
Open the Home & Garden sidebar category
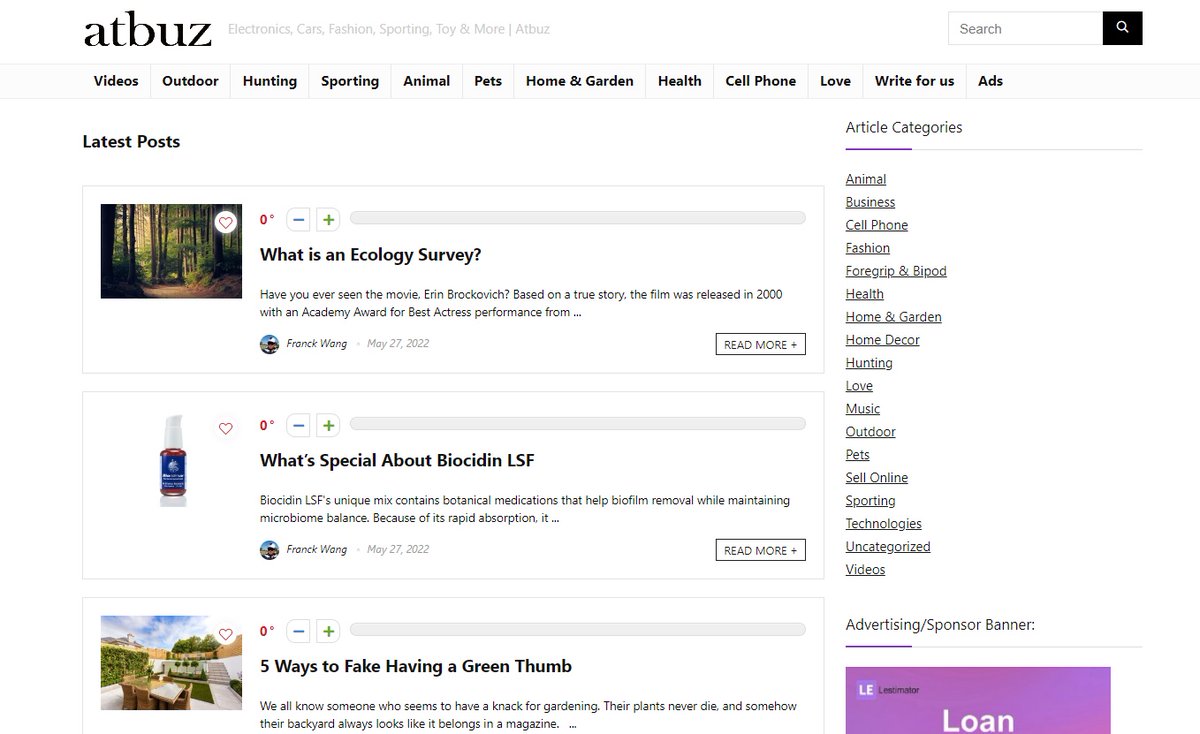tap(894, 317)
